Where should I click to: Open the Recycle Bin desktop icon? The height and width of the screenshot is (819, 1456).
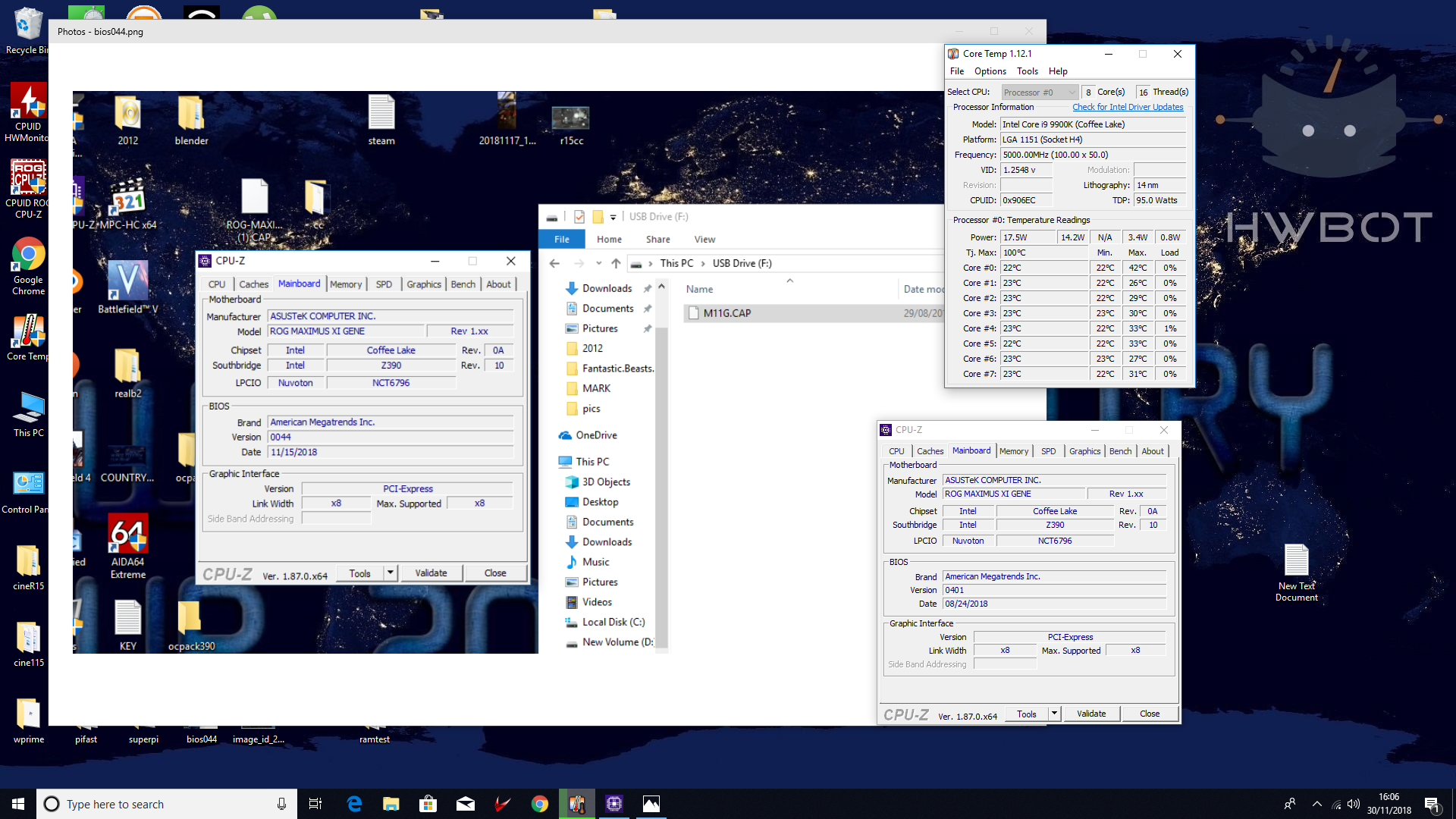[x=27, y=30]
